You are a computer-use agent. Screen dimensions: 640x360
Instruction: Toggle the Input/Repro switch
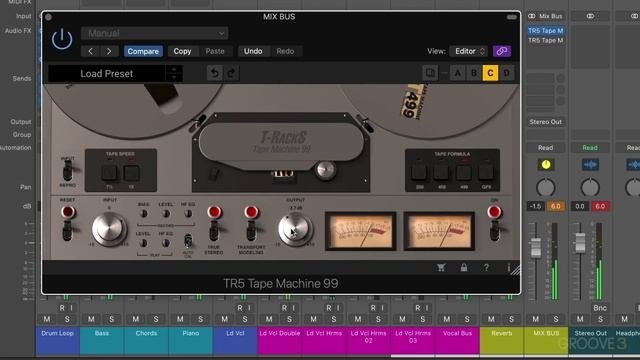pyautogui.click(x=67, y=170)
